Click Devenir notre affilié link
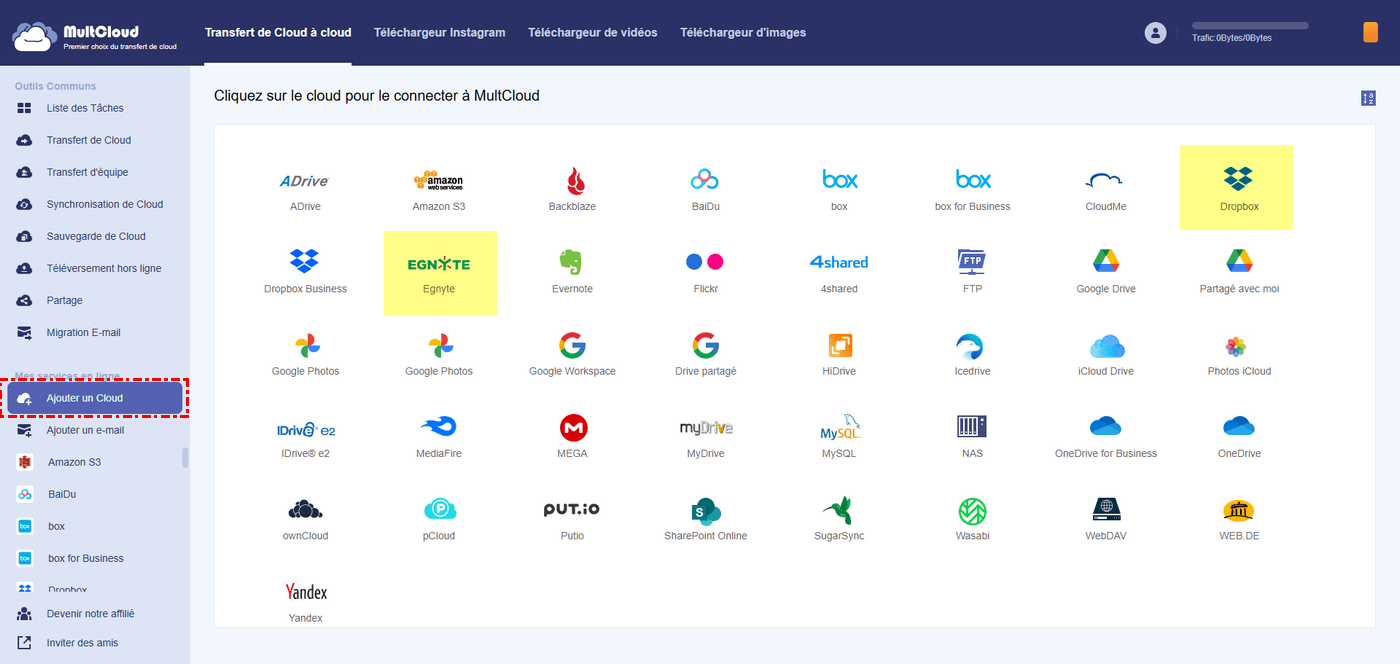Screen dimensions: 1400x664 click(90, 613)
